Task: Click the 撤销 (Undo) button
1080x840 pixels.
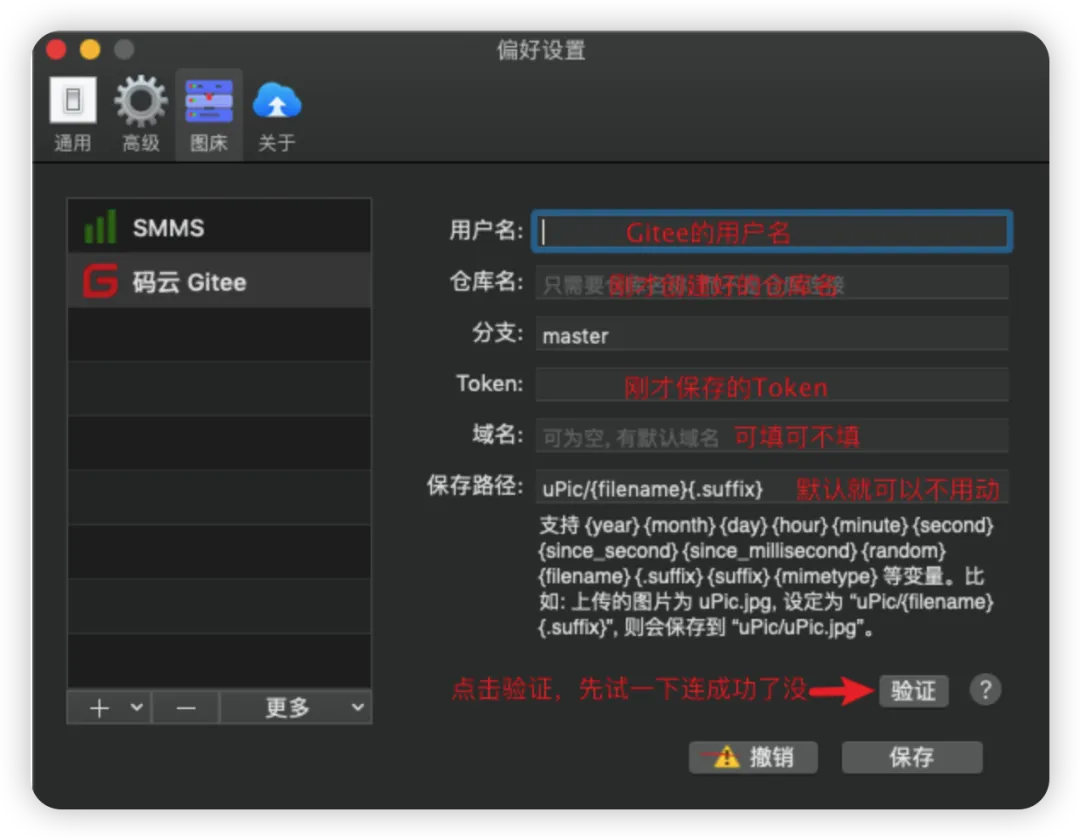Action: click(753, 757)
